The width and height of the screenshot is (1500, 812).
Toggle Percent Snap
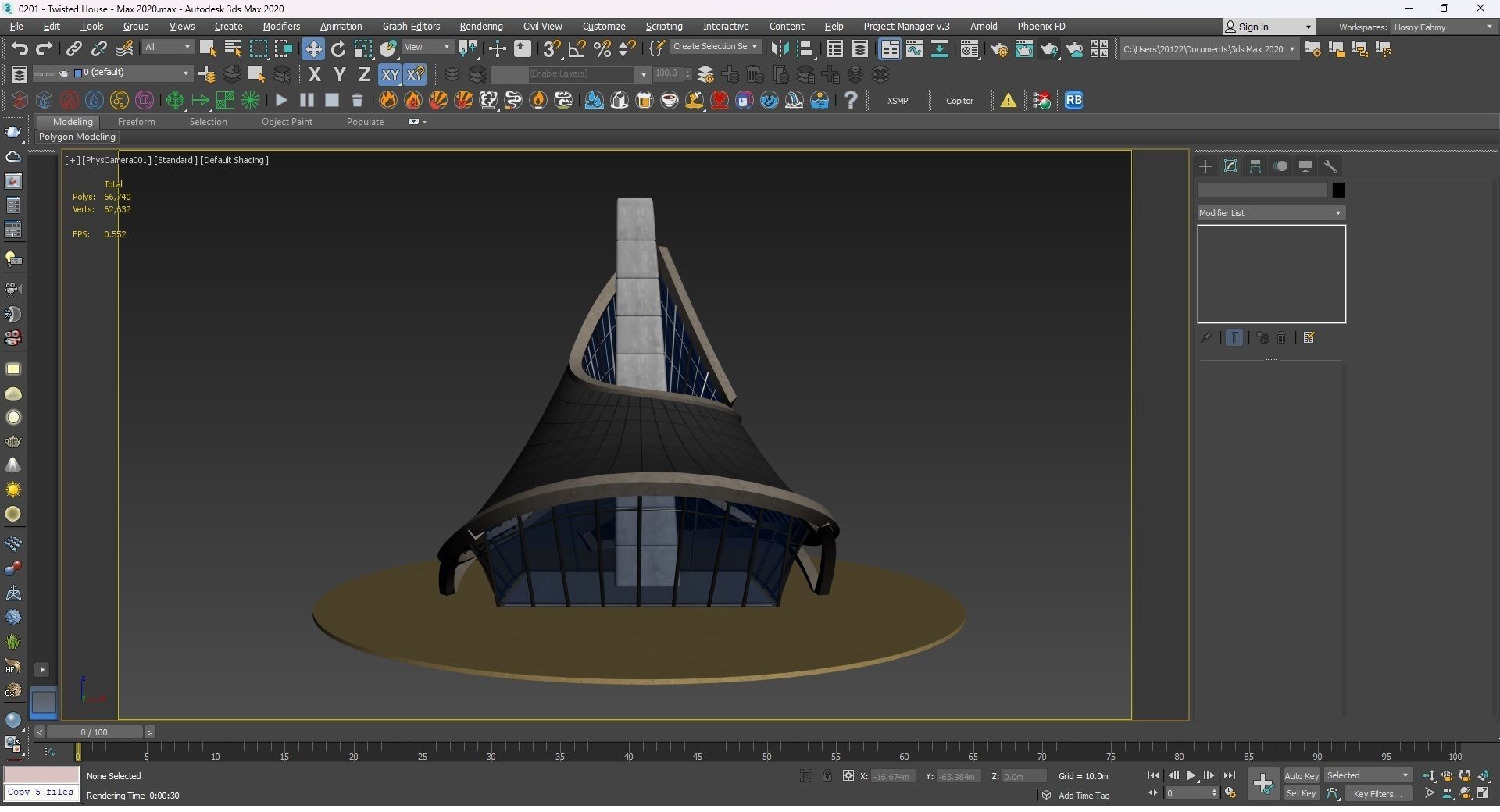point(602,49)
